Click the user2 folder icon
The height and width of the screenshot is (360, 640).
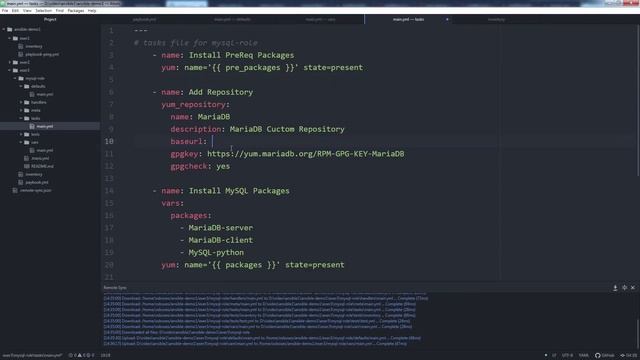(16, 62)
